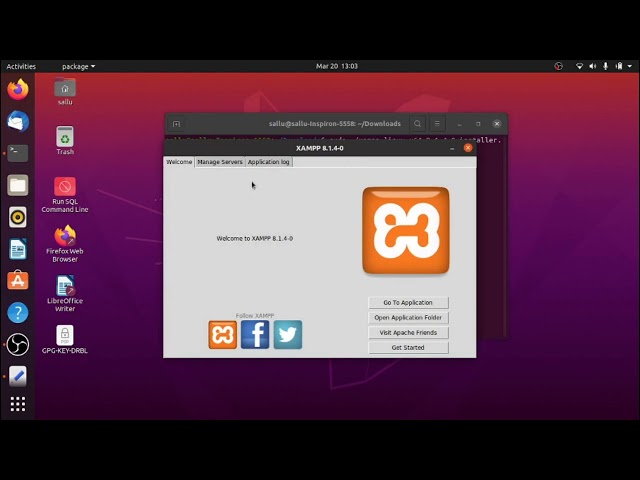This screenshot has height=480, width=640.
Task: Open Ubuntu Software from the dock
Action: click(18, 280)
